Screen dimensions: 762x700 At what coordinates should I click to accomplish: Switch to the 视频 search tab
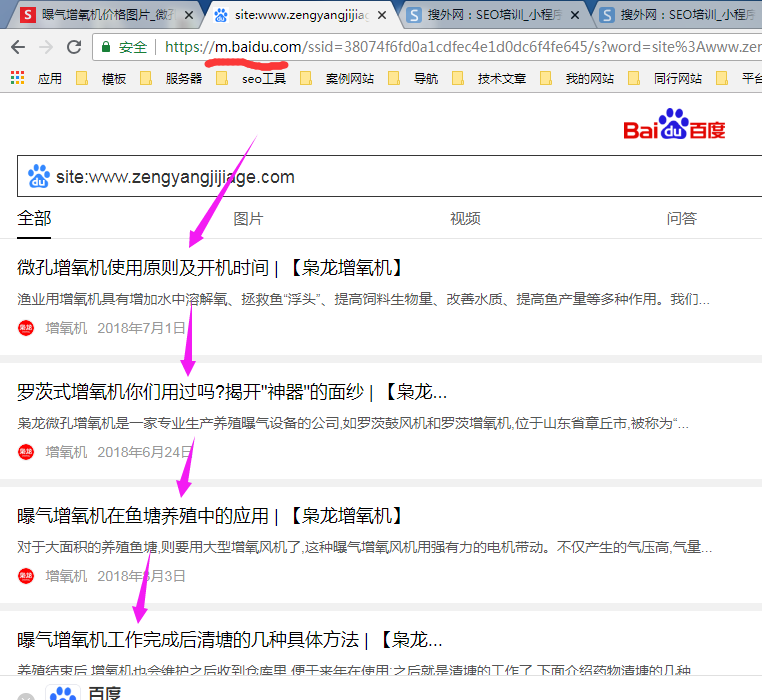coord(465,218)
